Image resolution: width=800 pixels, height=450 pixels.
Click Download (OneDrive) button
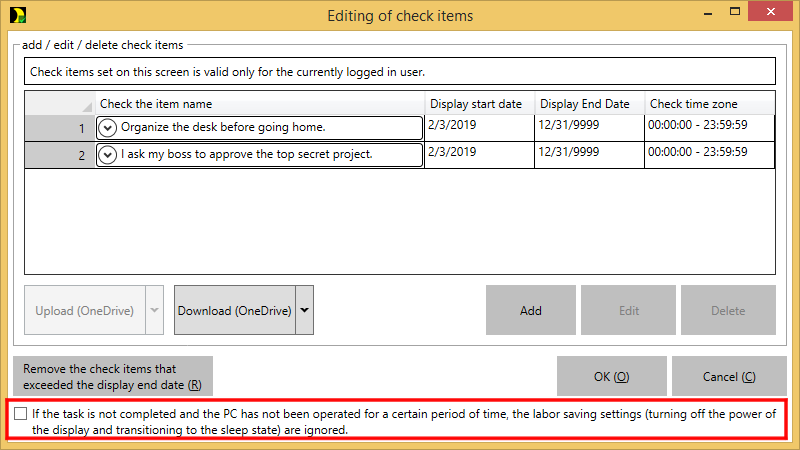tap(235, 311)
